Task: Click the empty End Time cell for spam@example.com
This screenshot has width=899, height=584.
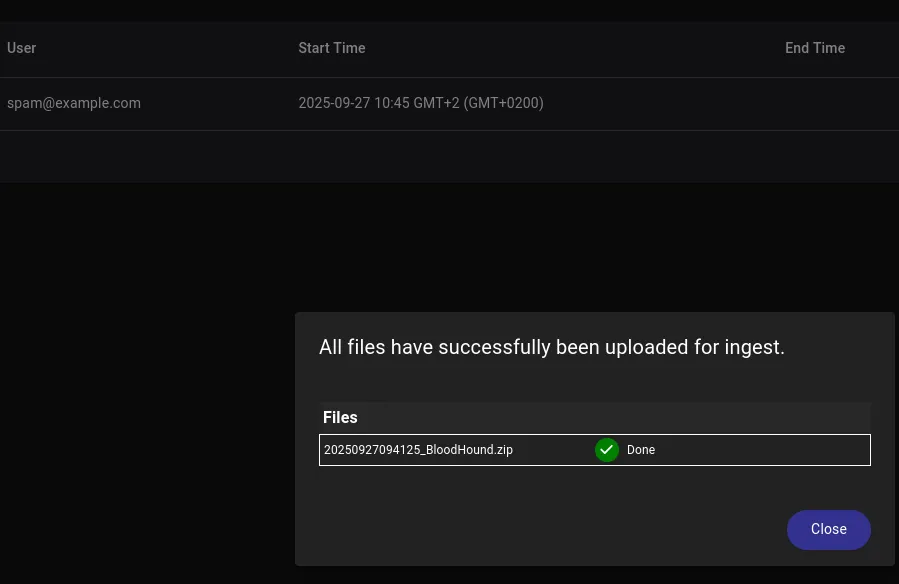Action: 830,104
